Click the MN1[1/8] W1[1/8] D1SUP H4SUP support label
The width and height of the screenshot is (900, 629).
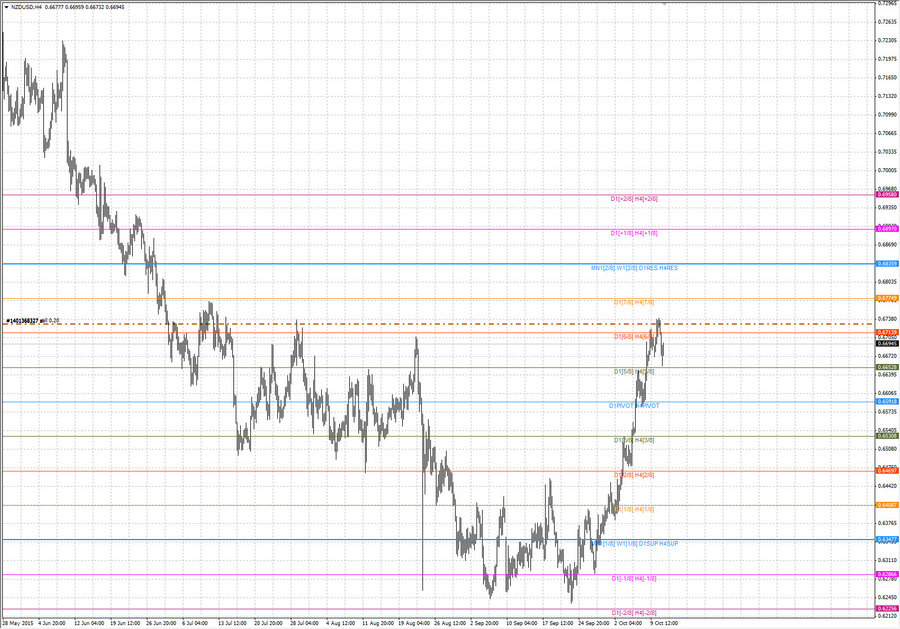coord(634,544)
